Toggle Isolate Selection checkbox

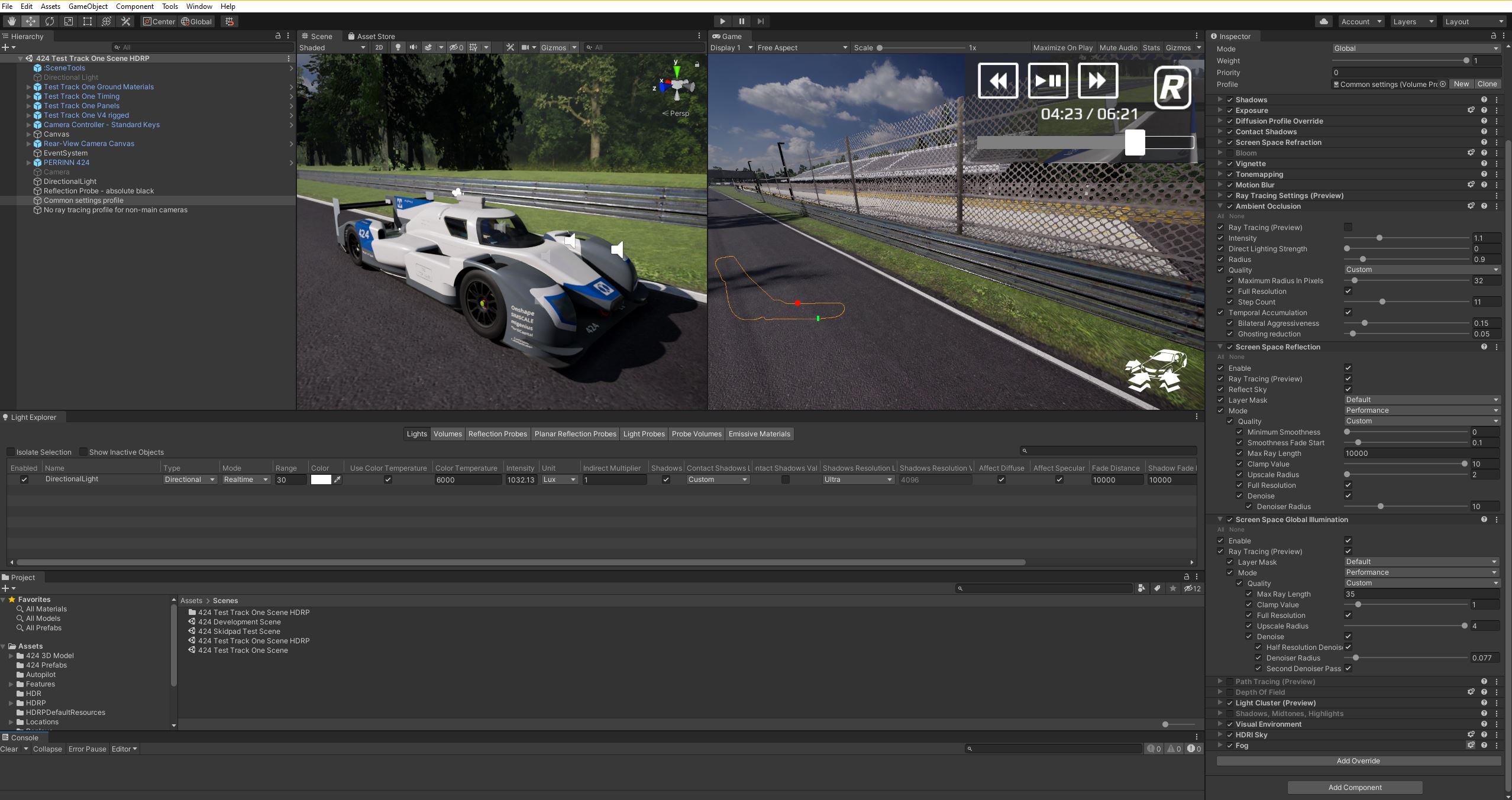point(11,452)
